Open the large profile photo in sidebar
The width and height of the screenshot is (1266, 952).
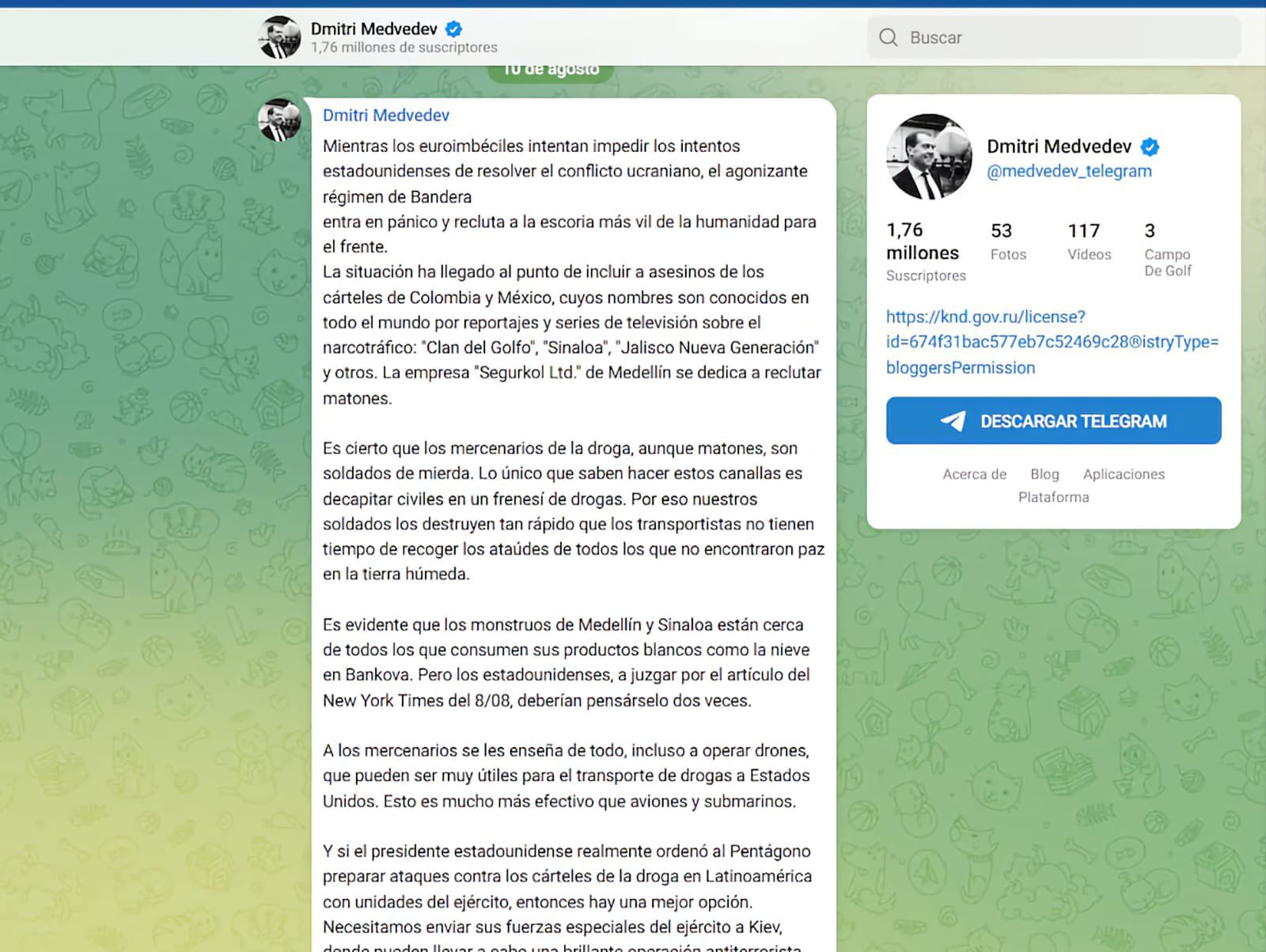[929, 156]
